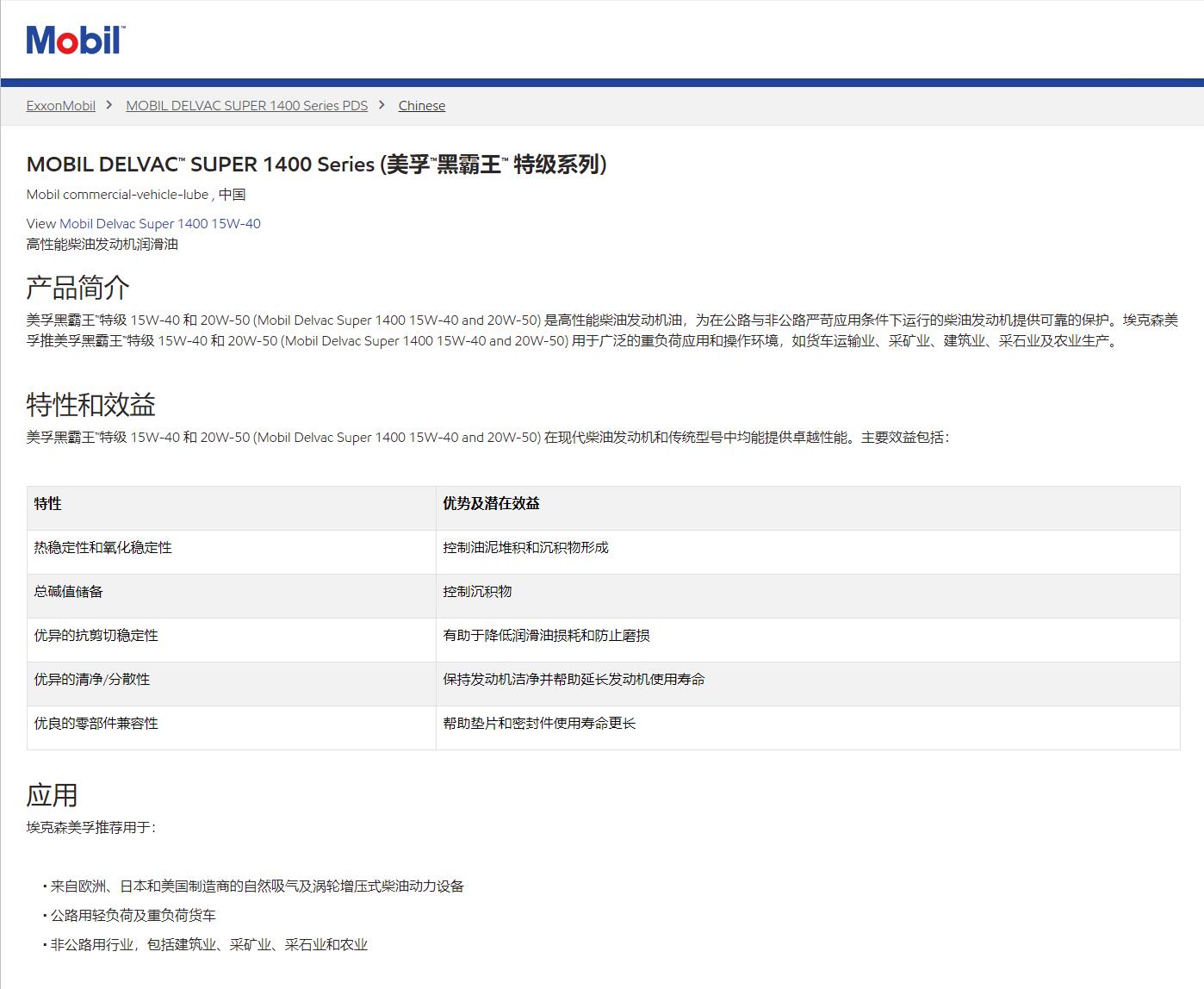Click the chevron after ExxonMobil breadcrumb
Screen dimensions: 1204x989
tap(109, 104)
